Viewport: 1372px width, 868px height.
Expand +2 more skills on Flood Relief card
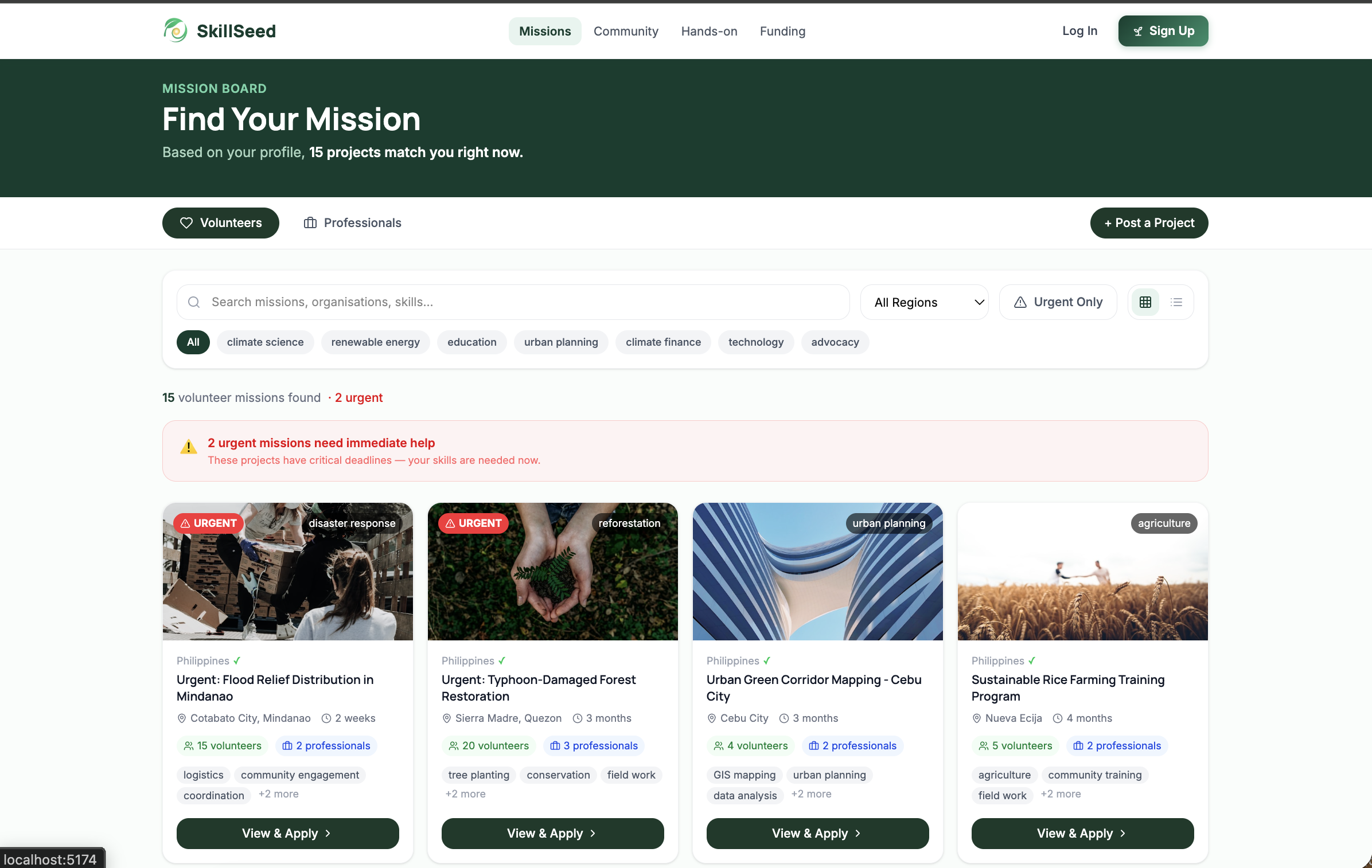point(278,794)
